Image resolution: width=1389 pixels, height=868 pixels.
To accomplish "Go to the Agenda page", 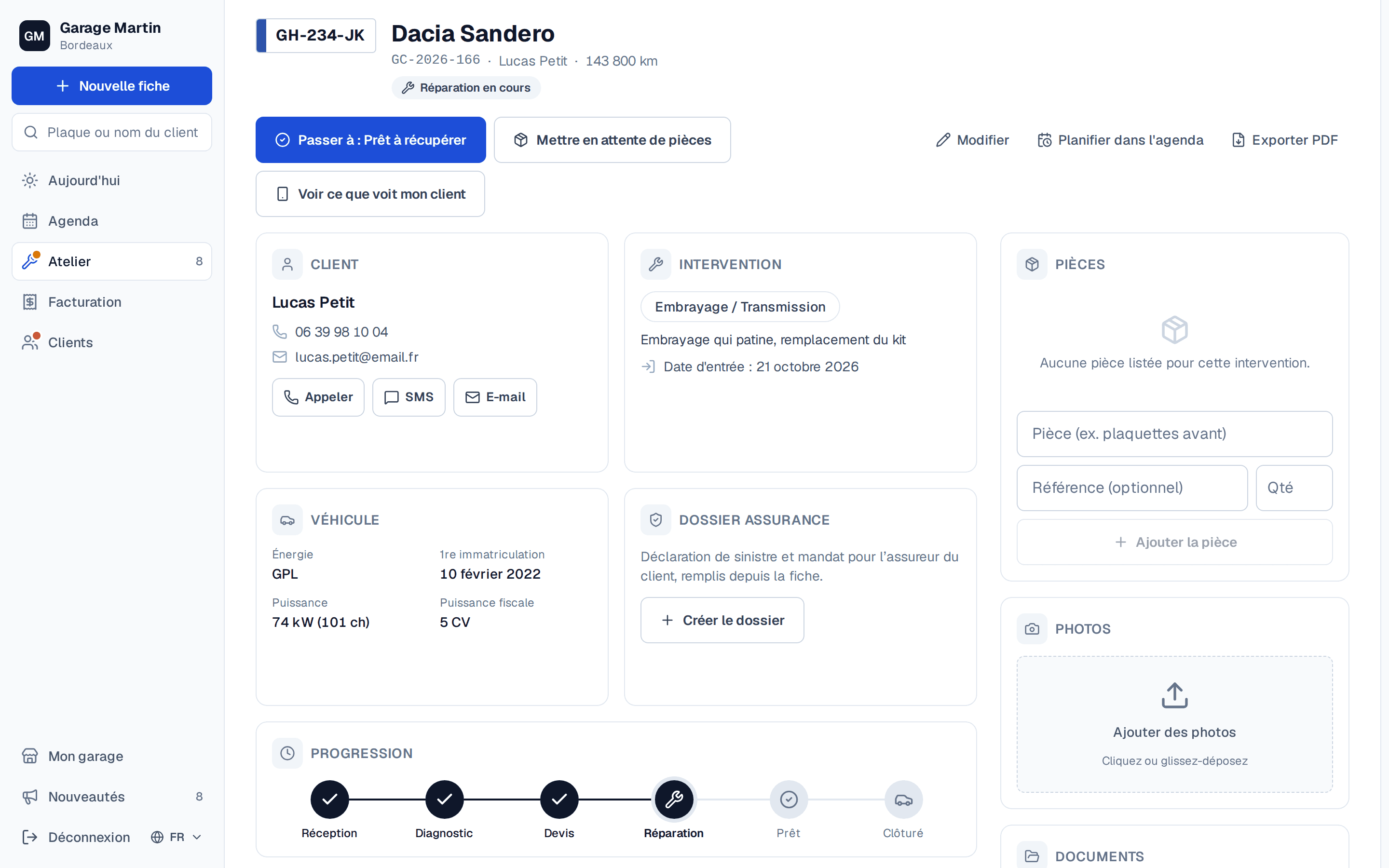I will point(112,221).
